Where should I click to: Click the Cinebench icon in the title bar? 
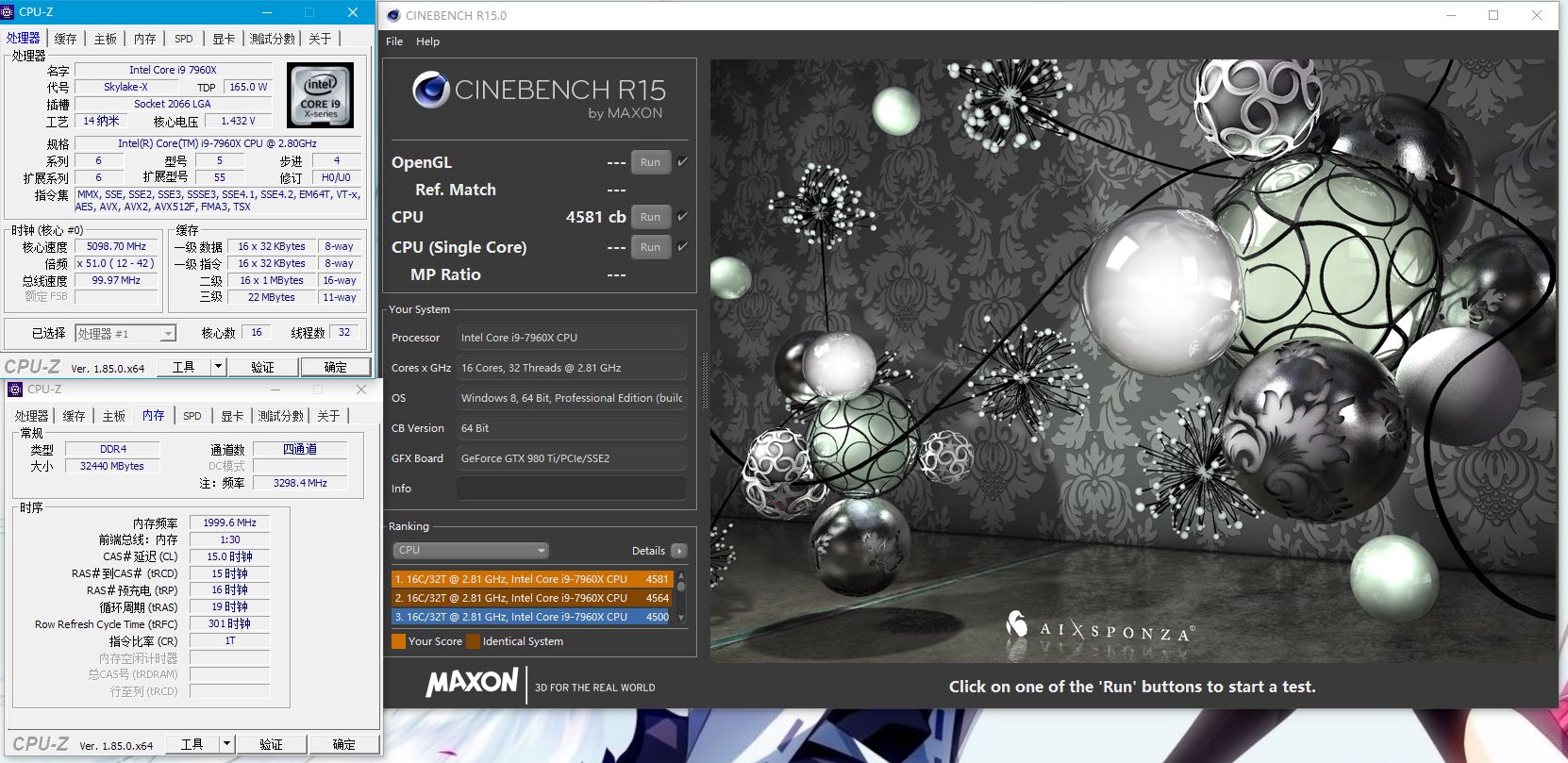pyautogui.click(x=393, y=15)
